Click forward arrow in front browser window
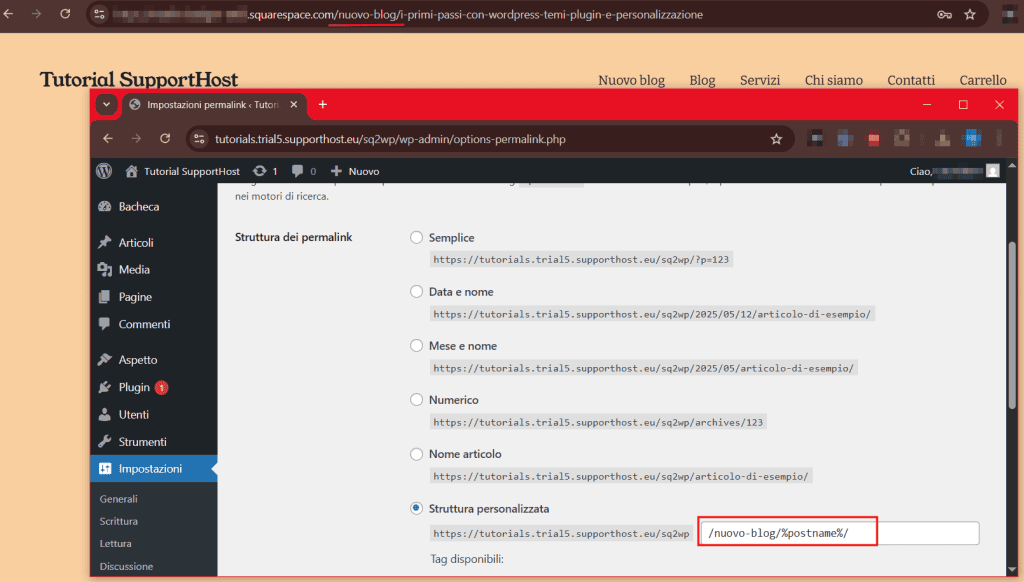 click(136, 138)
